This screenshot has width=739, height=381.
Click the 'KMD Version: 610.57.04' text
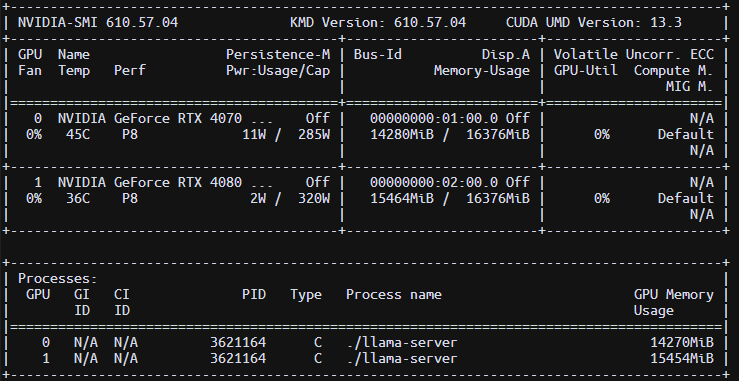click(378, 23)
